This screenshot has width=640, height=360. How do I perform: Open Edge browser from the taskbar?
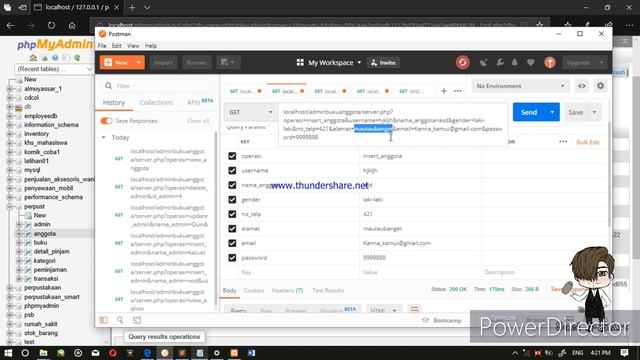(147, 353)
